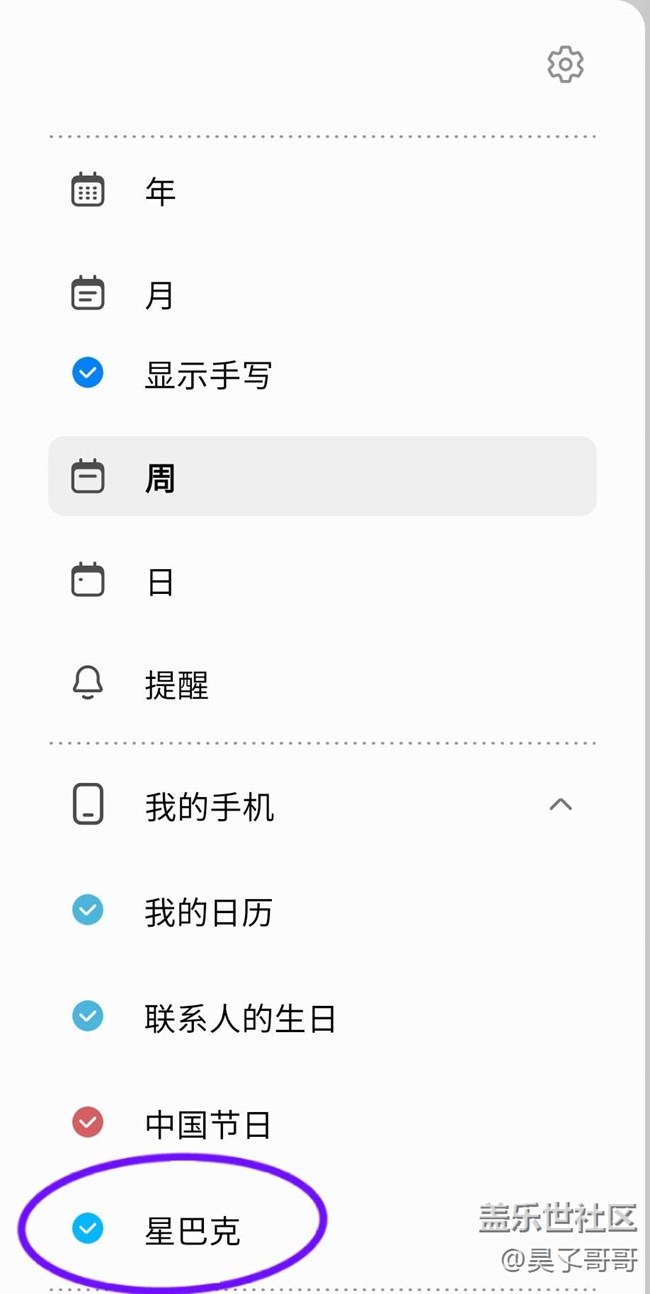Click the My Phone device icon
This screenshot has height=1294, width=650.
click(x=88, y=805)
